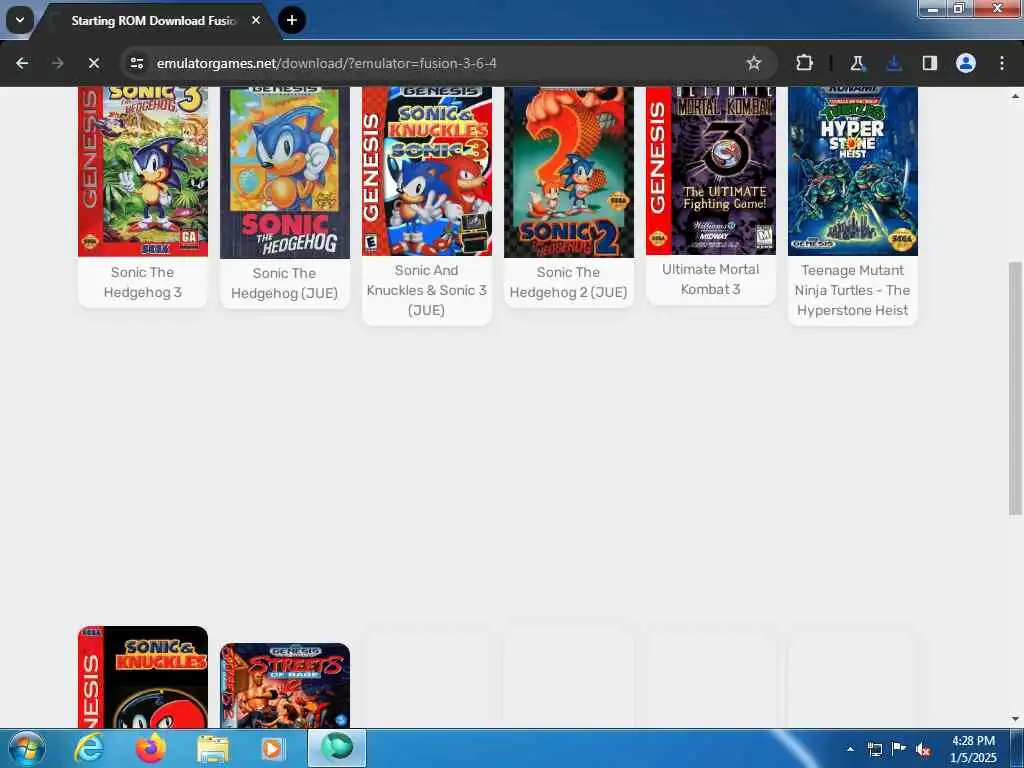Click the scrollbar down arrow
This screenshot has height=768, width=1024.
1015,720
